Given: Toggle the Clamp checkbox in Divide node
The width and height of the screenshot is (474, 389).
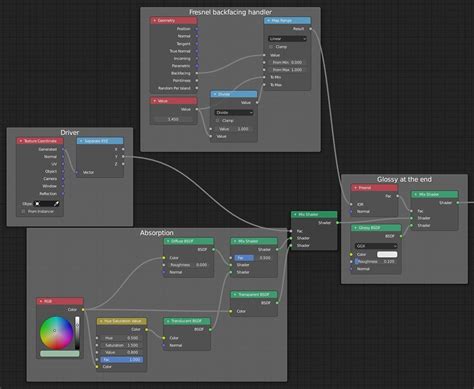Looking at the screenshot, I should tap(217, 120).
